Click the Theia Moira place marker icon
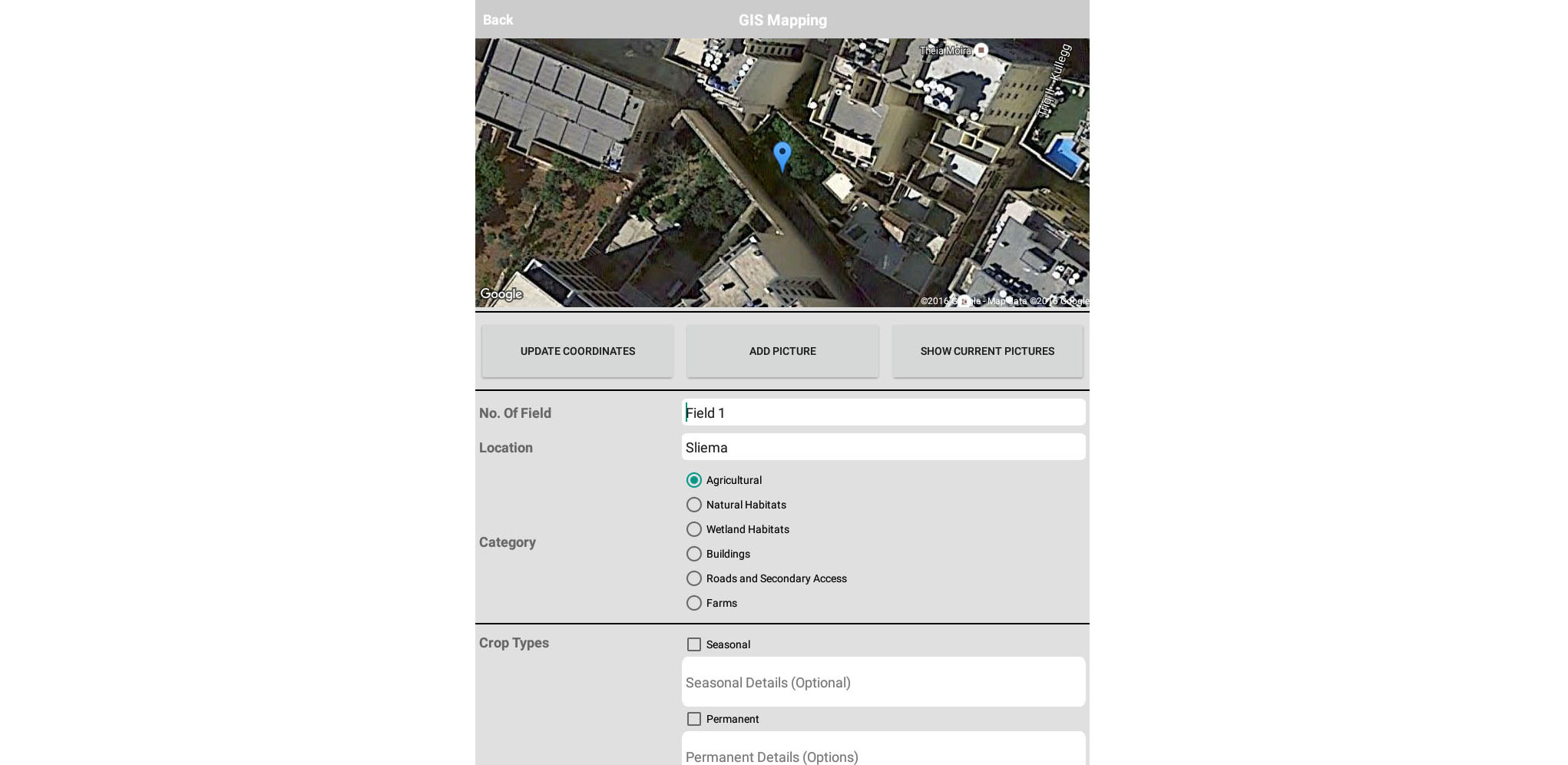The image size is (1568, 765). coord(981,50)
